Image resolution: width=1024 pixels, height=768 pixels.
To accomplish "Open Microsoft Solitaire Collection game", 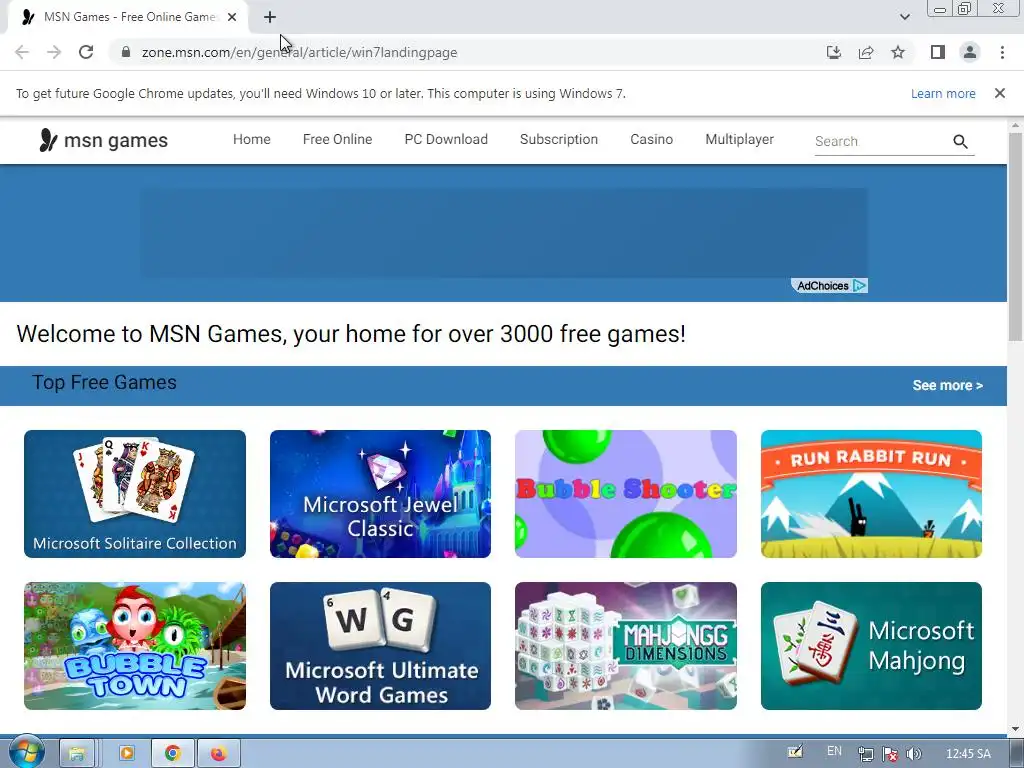I will pyautogui.click(x=135, y=494).
